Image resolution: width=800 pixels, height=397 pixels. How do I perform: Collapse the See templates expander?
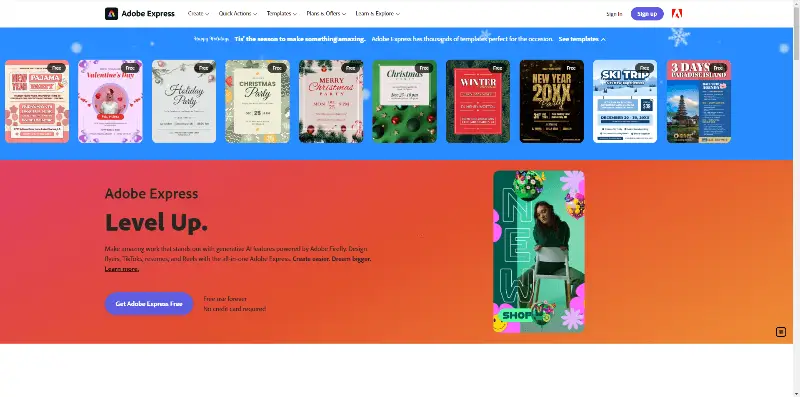click(582, 39)
